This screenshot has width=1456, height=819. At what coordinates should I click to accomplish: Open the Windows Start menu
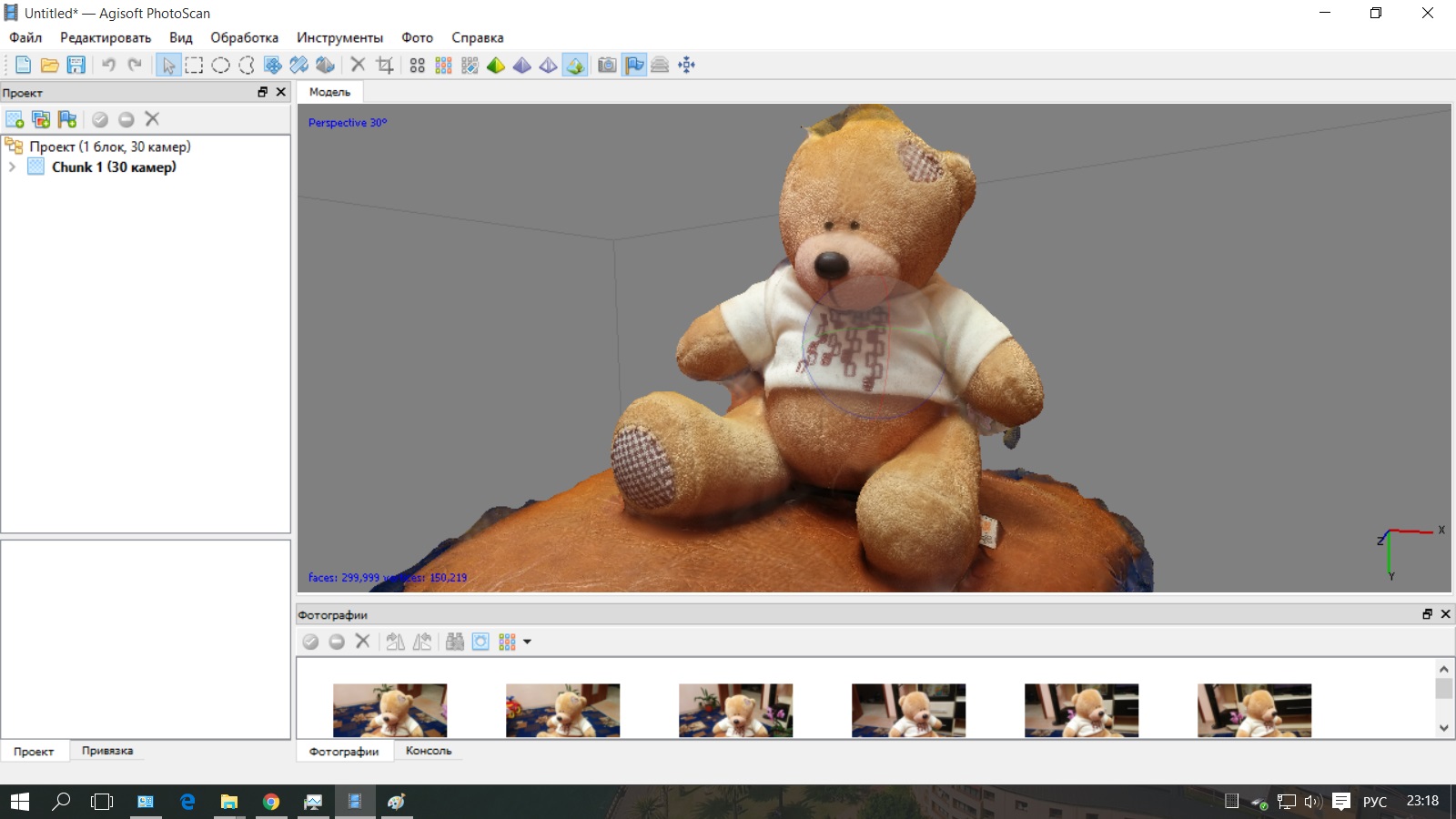(x=19, y=802)
